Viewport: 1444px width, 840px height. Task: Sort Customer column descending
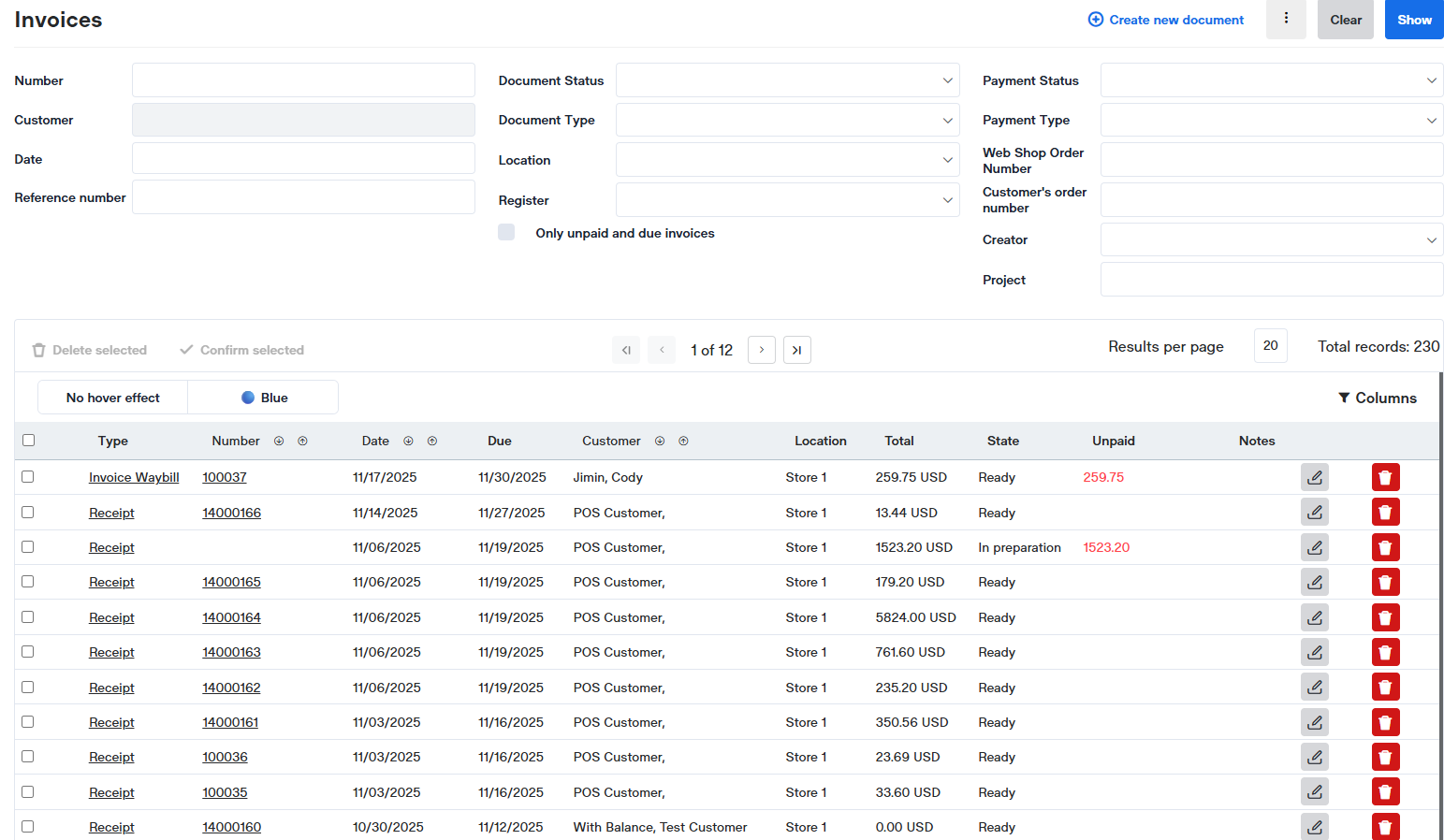660,442
